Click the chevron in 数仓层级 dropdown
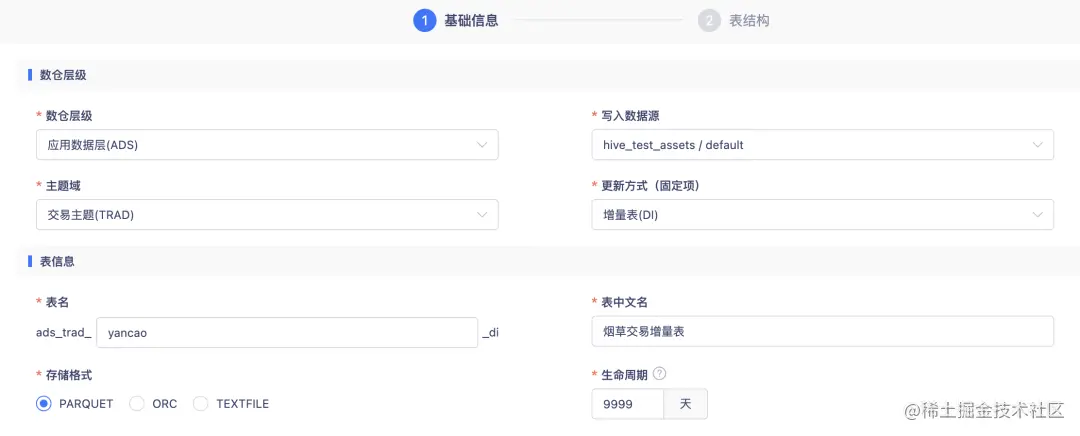 coord(482,145)
